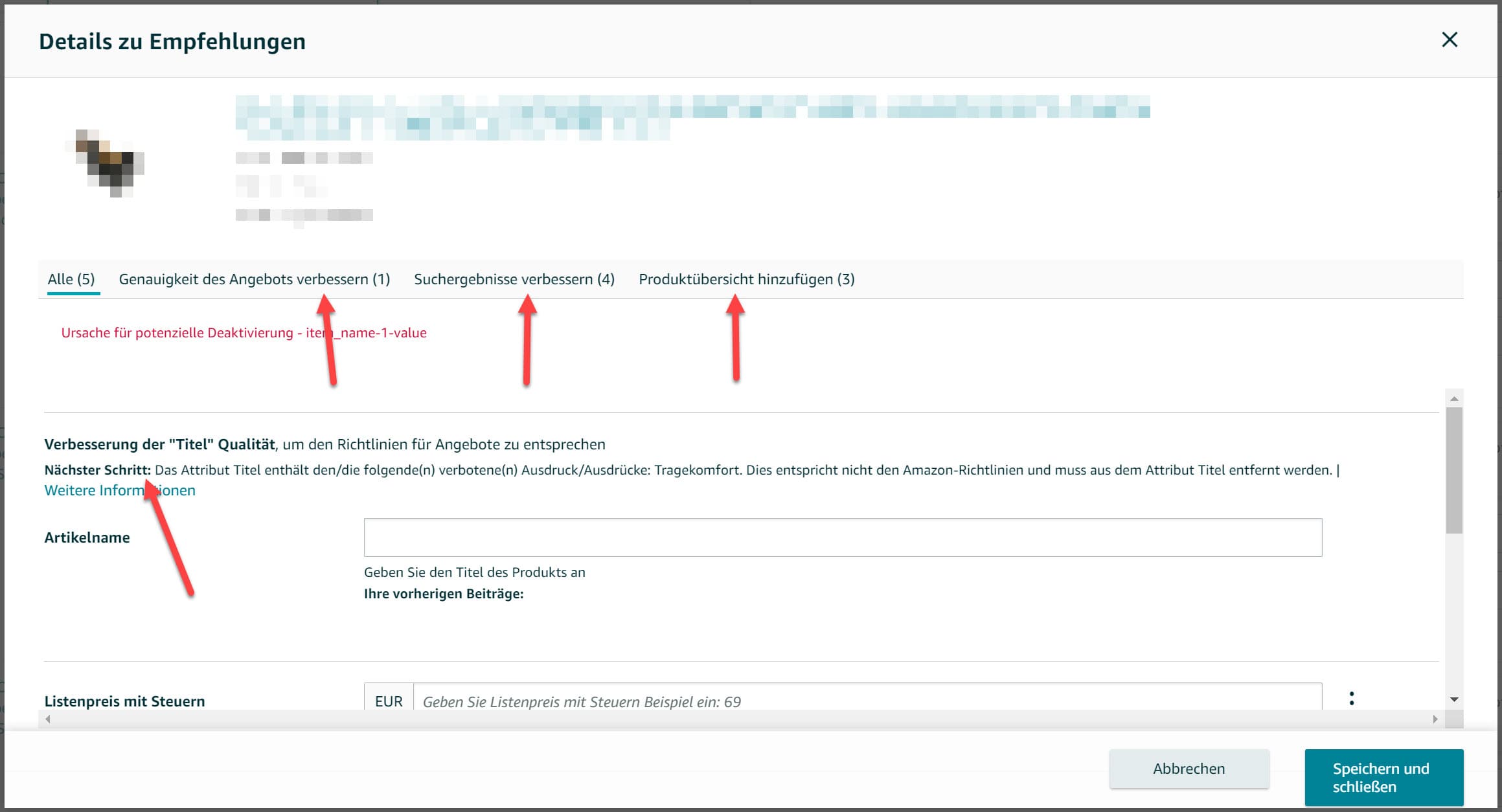The height and width of the screenshot is (812, 1502).
Task: Click the horizontal scrollbar track
Action: click(742, 719)
